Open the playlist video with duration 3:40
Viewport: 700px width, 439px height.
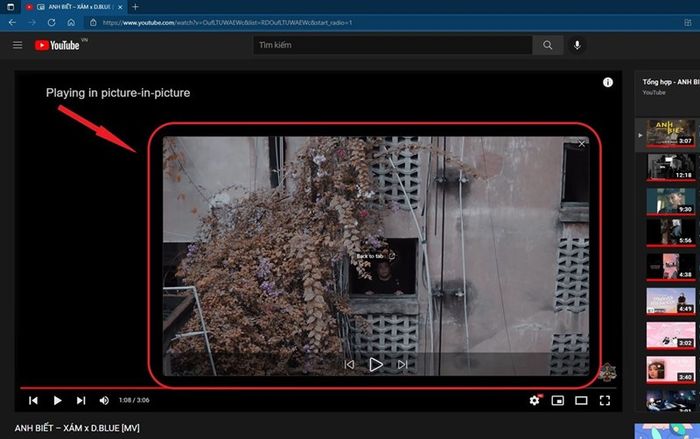point(671,369)
